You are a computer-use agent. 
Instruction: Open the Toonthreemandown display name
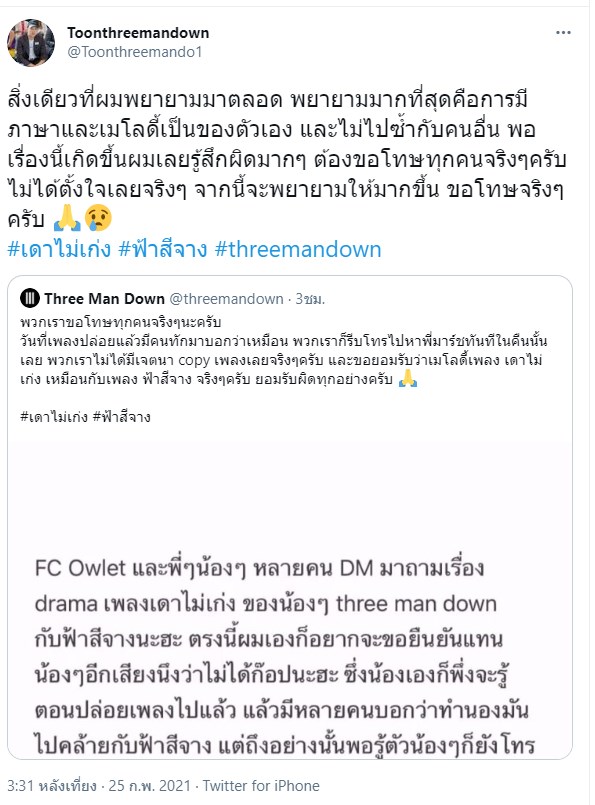coord(138,33)
